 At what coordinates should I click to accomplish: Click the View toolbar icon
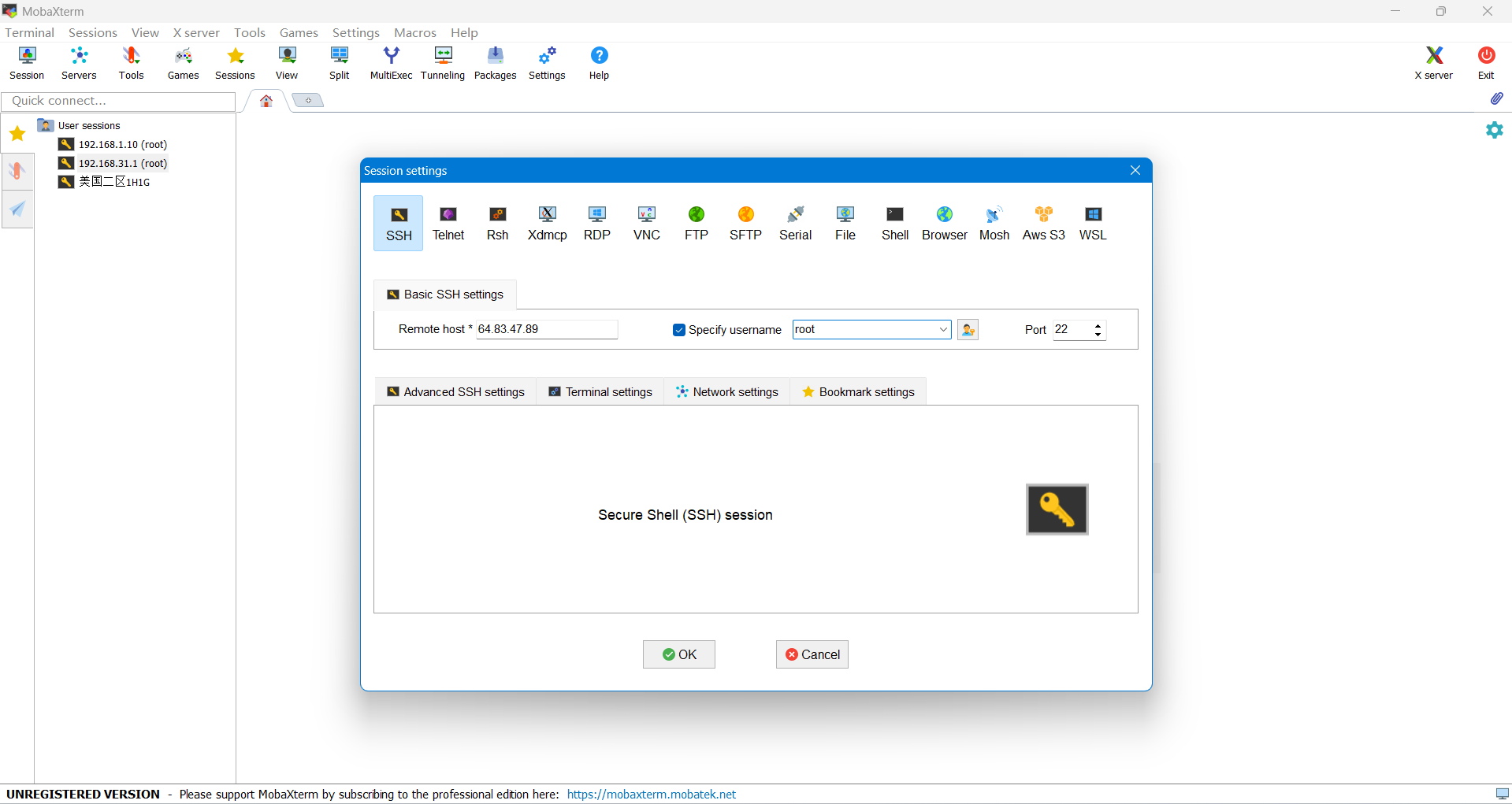287,63
